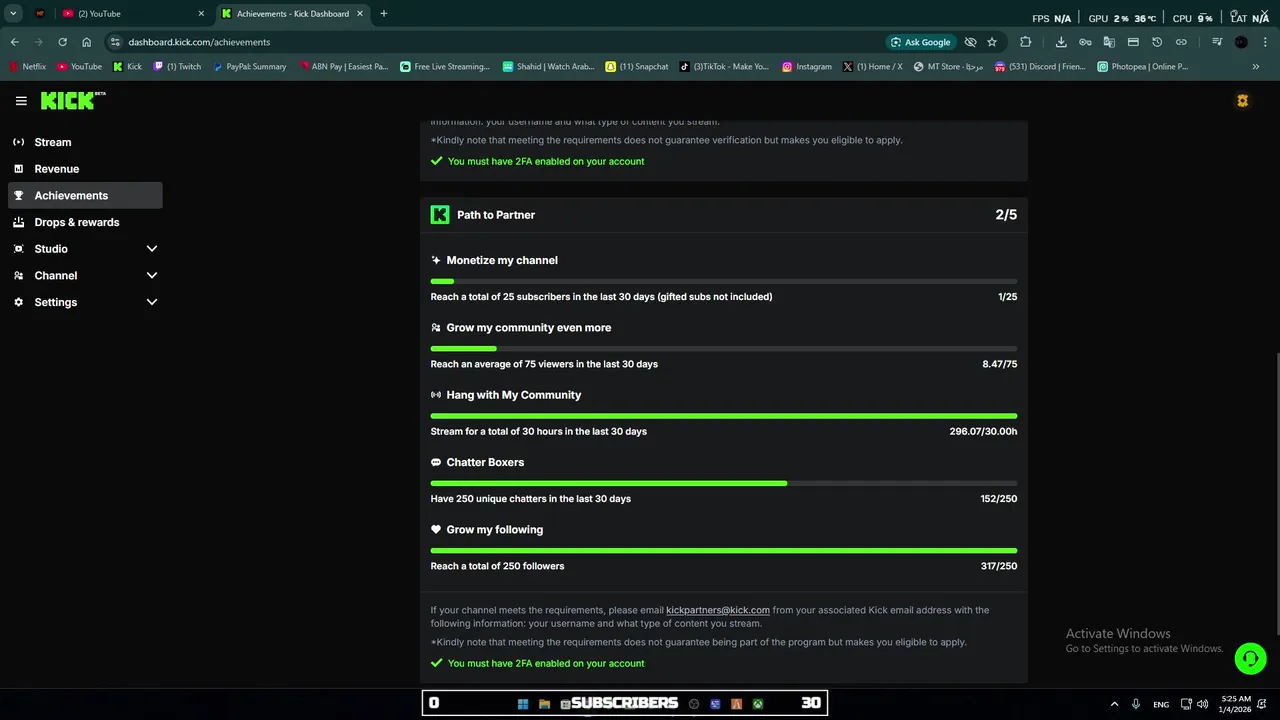Go to the Stream sidebar page
The width and height of the screenshot is (1280, 720).
(85, 142)
